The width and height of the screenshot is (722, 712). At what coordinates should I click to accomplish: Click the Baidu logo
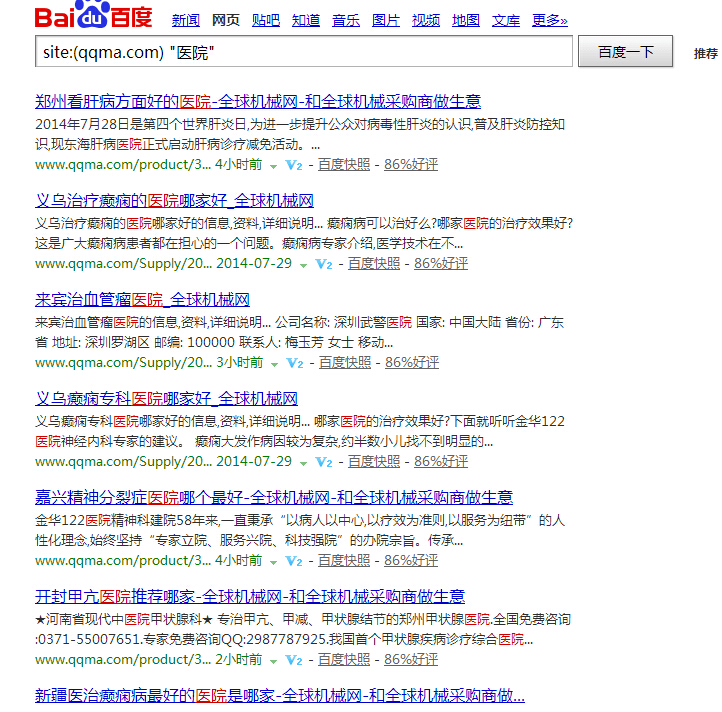[93, 14]
